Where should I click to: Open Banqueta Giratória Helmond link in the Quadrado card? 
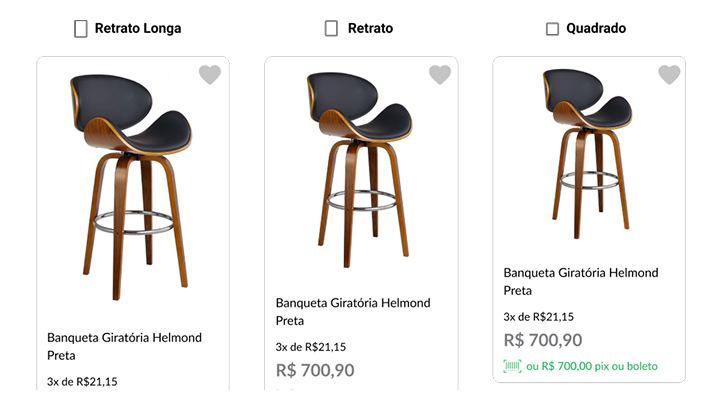[x=580, y=281]
